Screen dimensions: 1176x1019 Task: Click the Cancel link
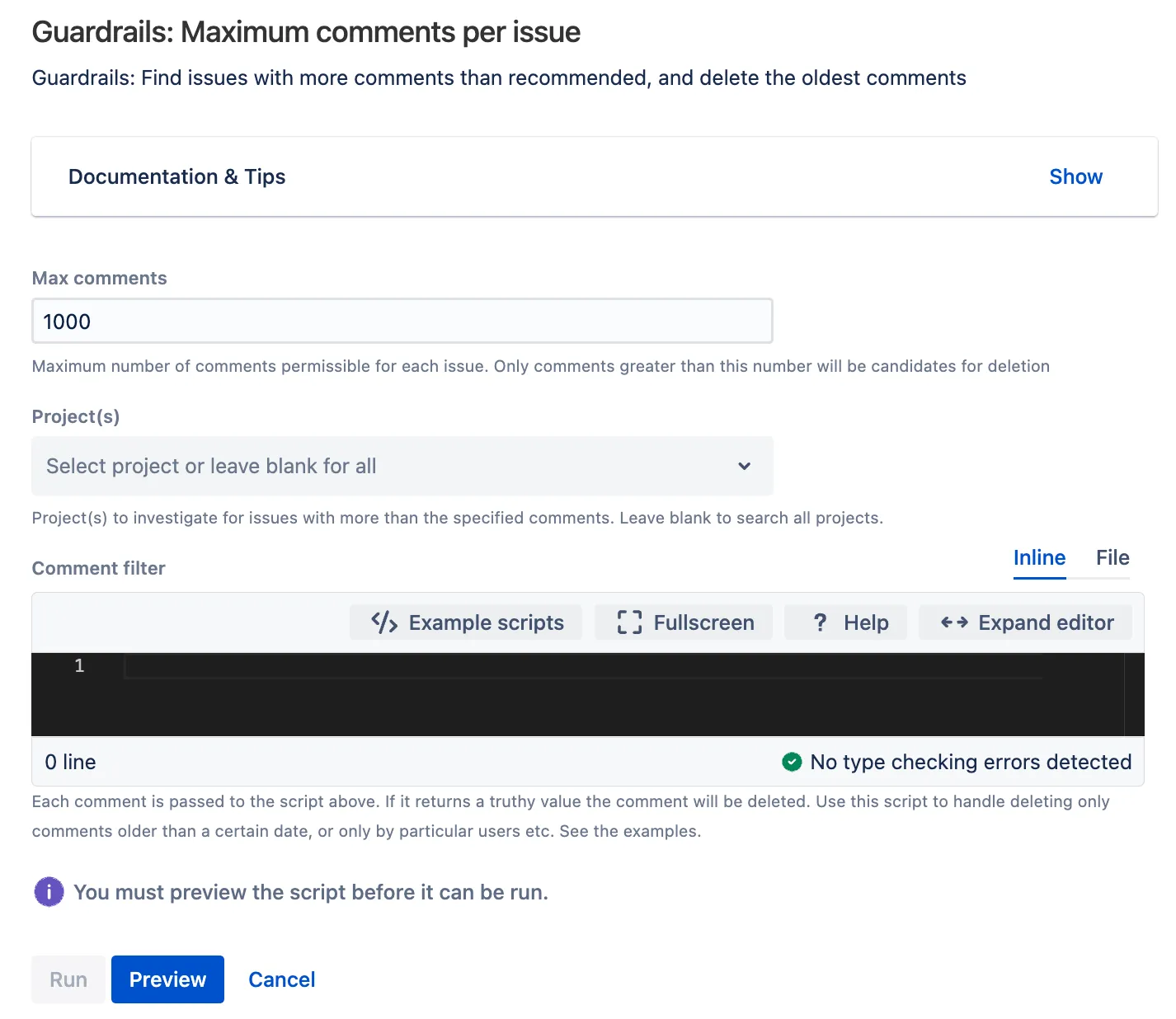pyautogui.click(x=282, y=979)
